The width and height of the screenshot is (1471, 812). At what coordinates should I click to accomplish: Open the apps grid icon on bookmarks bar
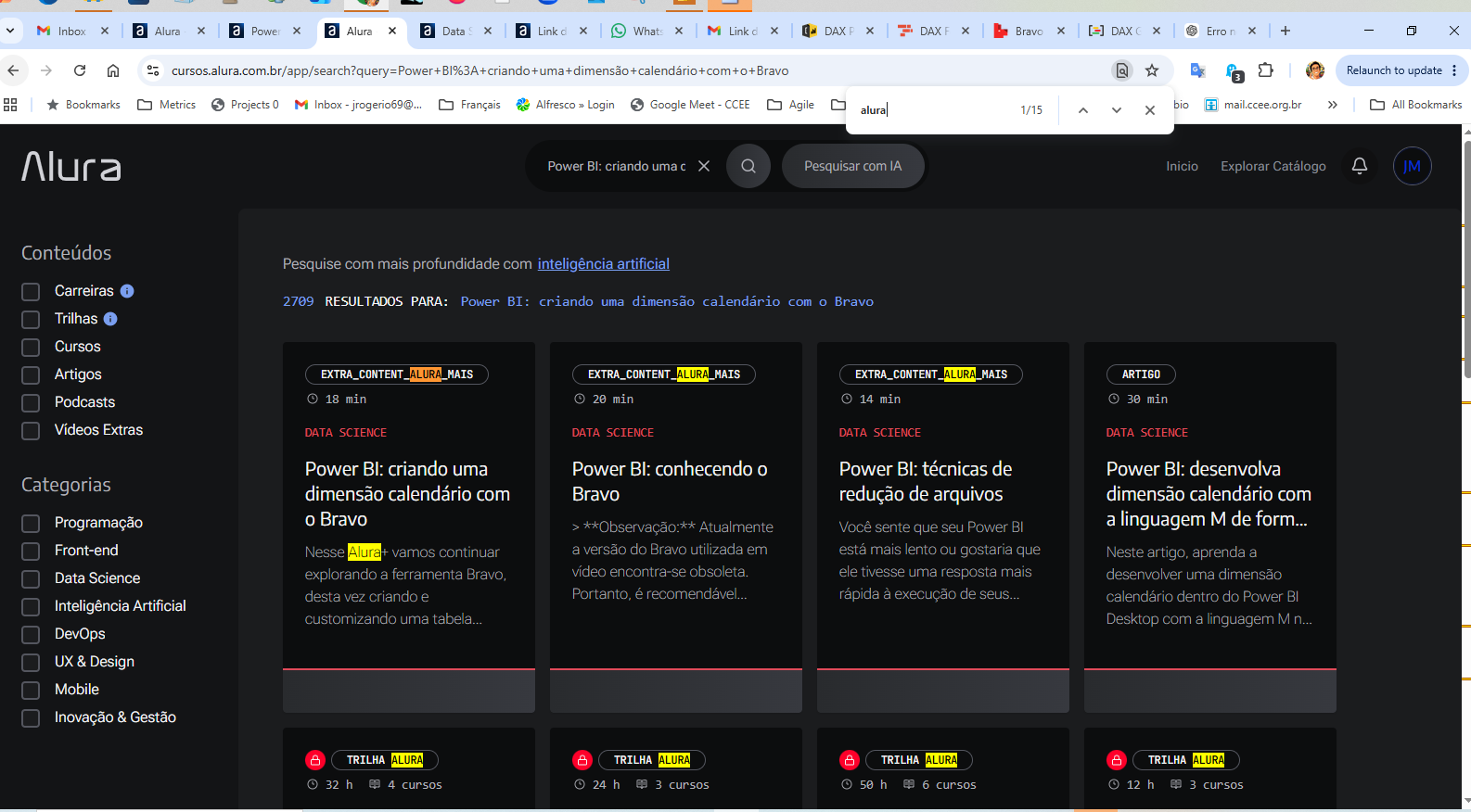(10, 105)
